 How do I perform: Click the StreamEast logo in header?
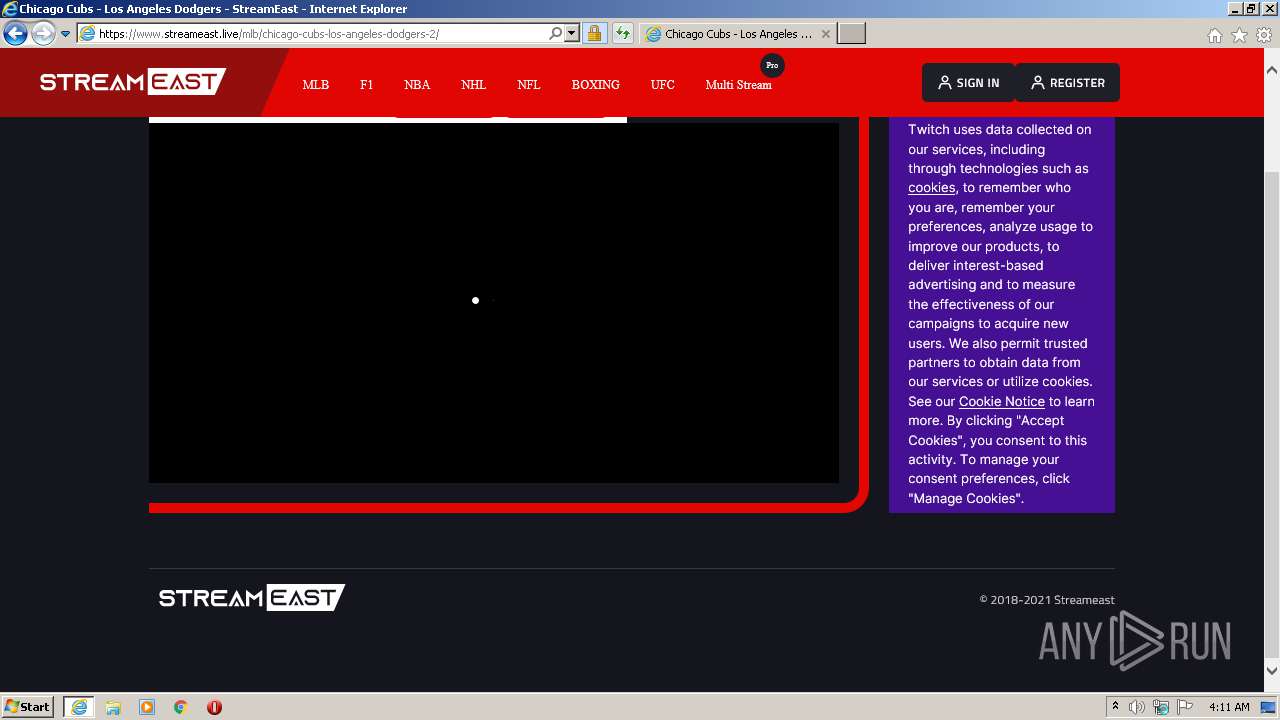[x=133, y=82]
